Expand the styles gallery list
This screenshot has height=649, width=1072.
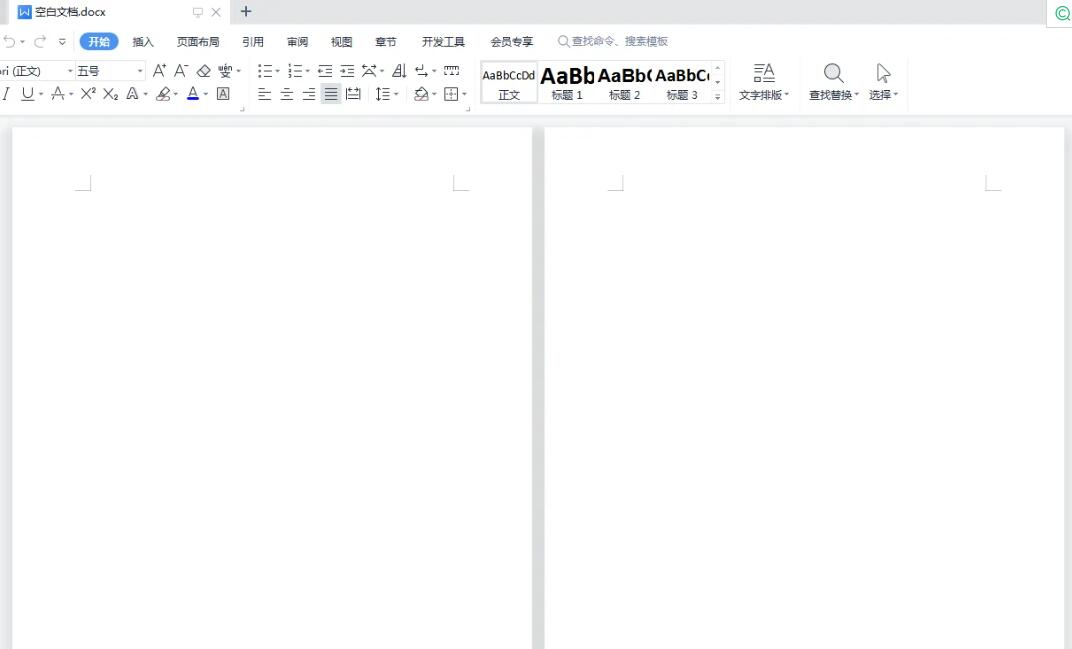click(x=717, y=97)
